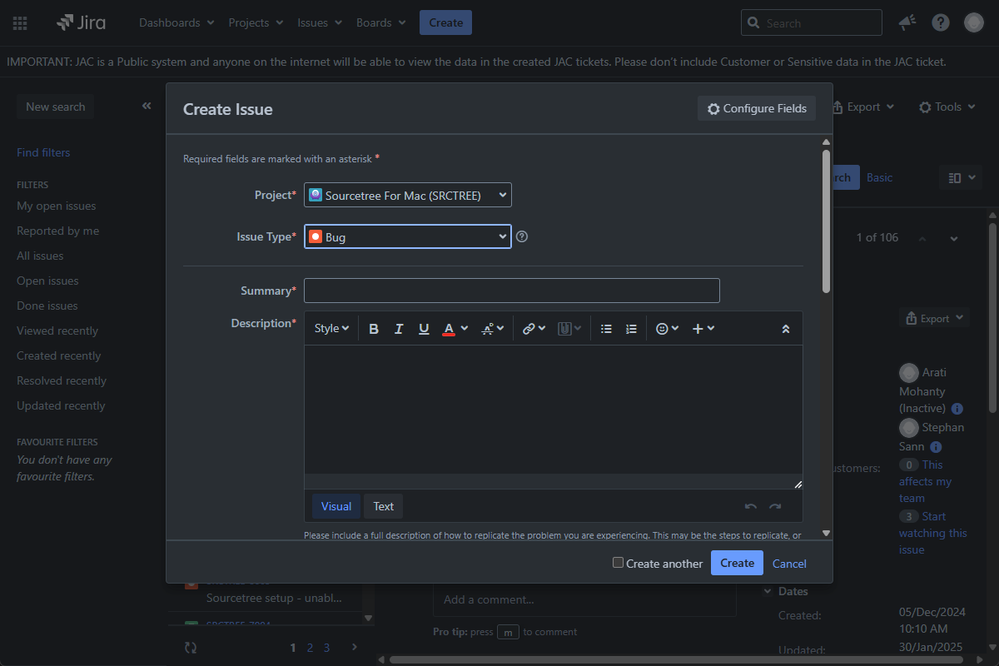Open the user profile avatar

[x=974, y=23]
